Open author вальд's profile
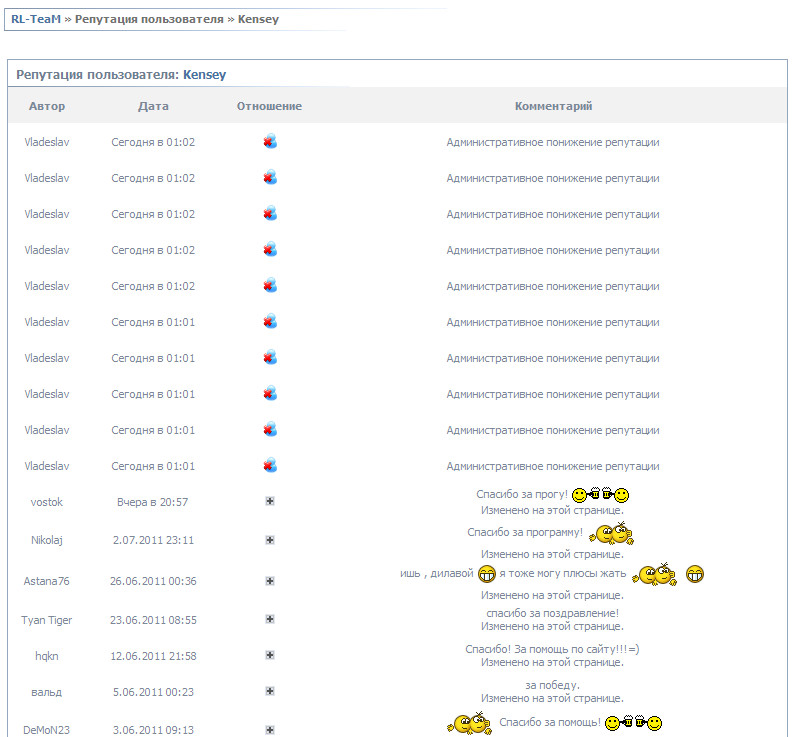The width and height of the screenshot is (794, 737). tap(47, 692)
